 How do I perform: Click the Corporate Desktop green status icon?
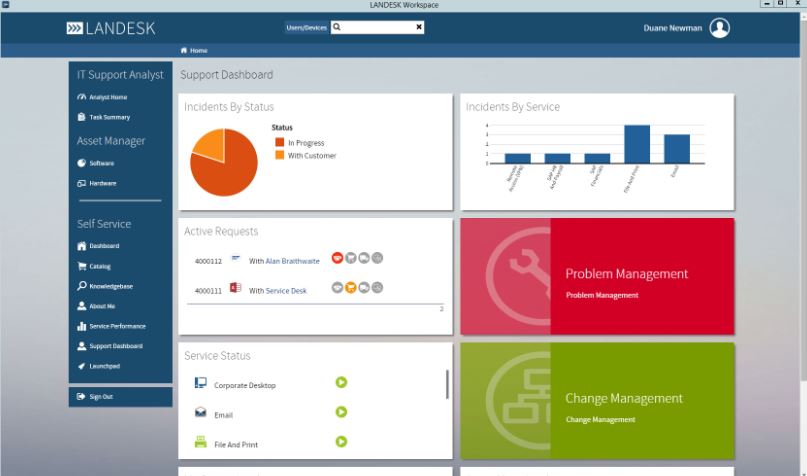341,382
